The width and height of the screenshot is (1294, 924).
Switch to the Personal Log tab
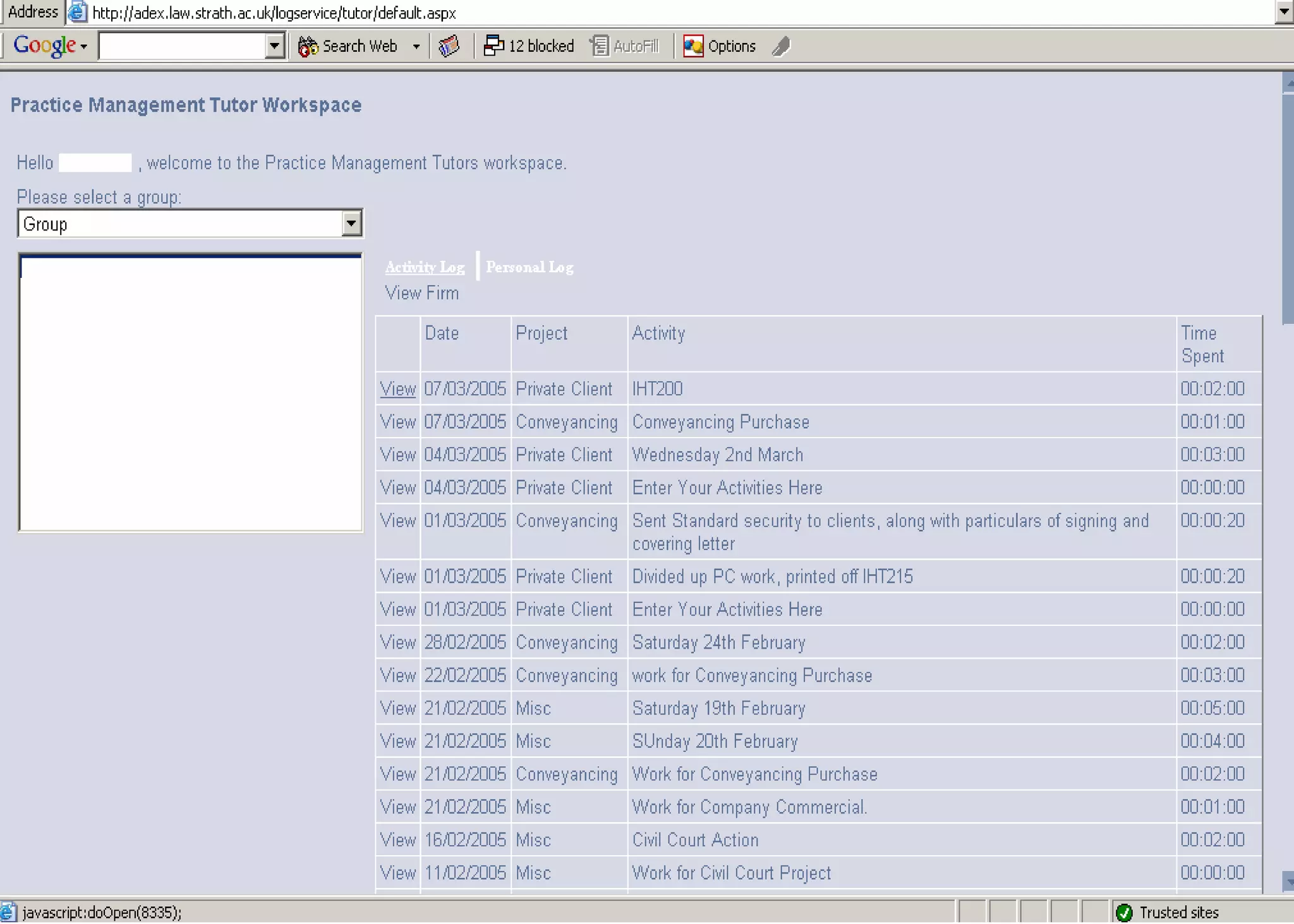529,267
